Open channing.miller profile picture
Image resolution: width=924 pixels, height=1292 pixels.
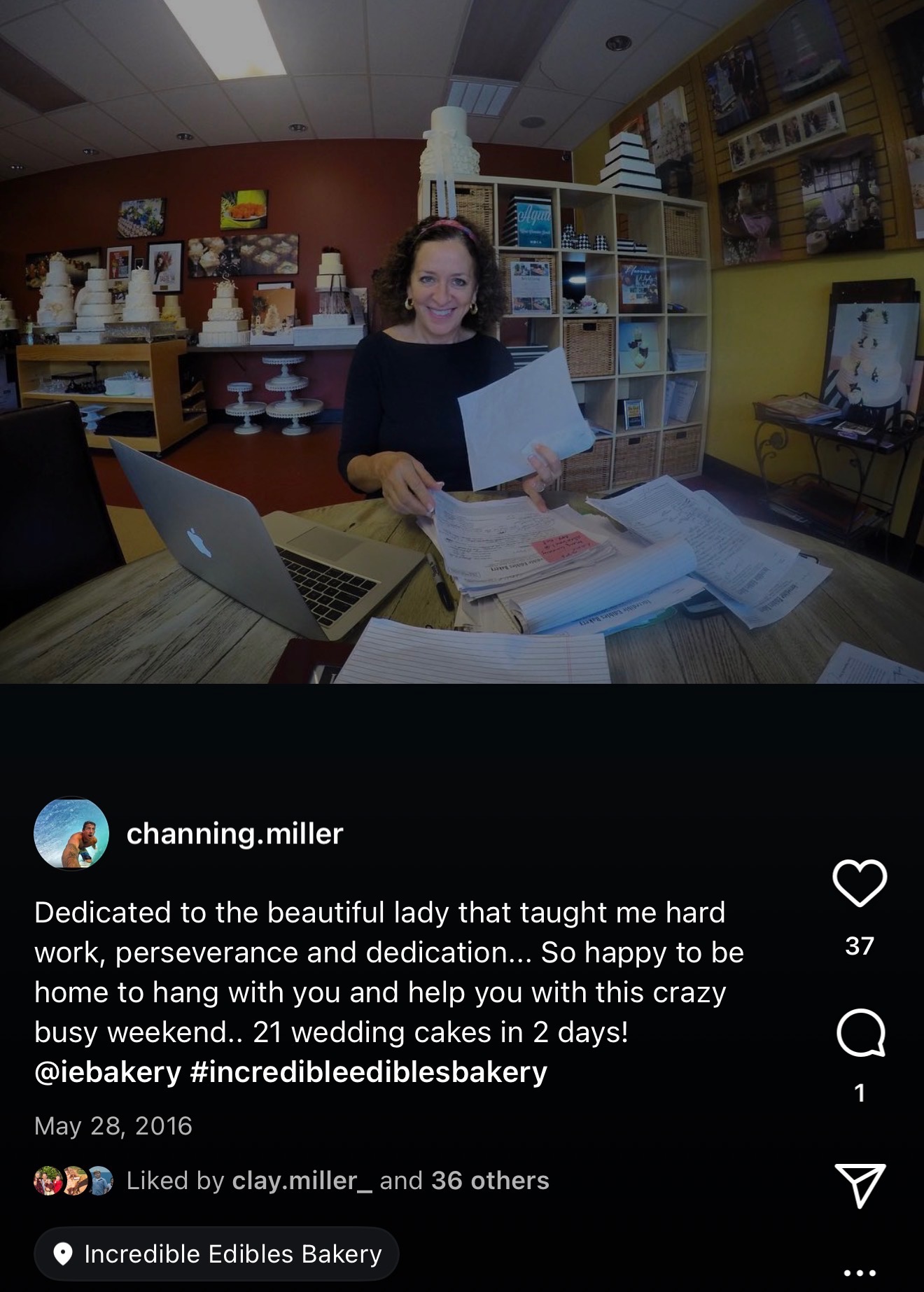click(x=71, y=834)
